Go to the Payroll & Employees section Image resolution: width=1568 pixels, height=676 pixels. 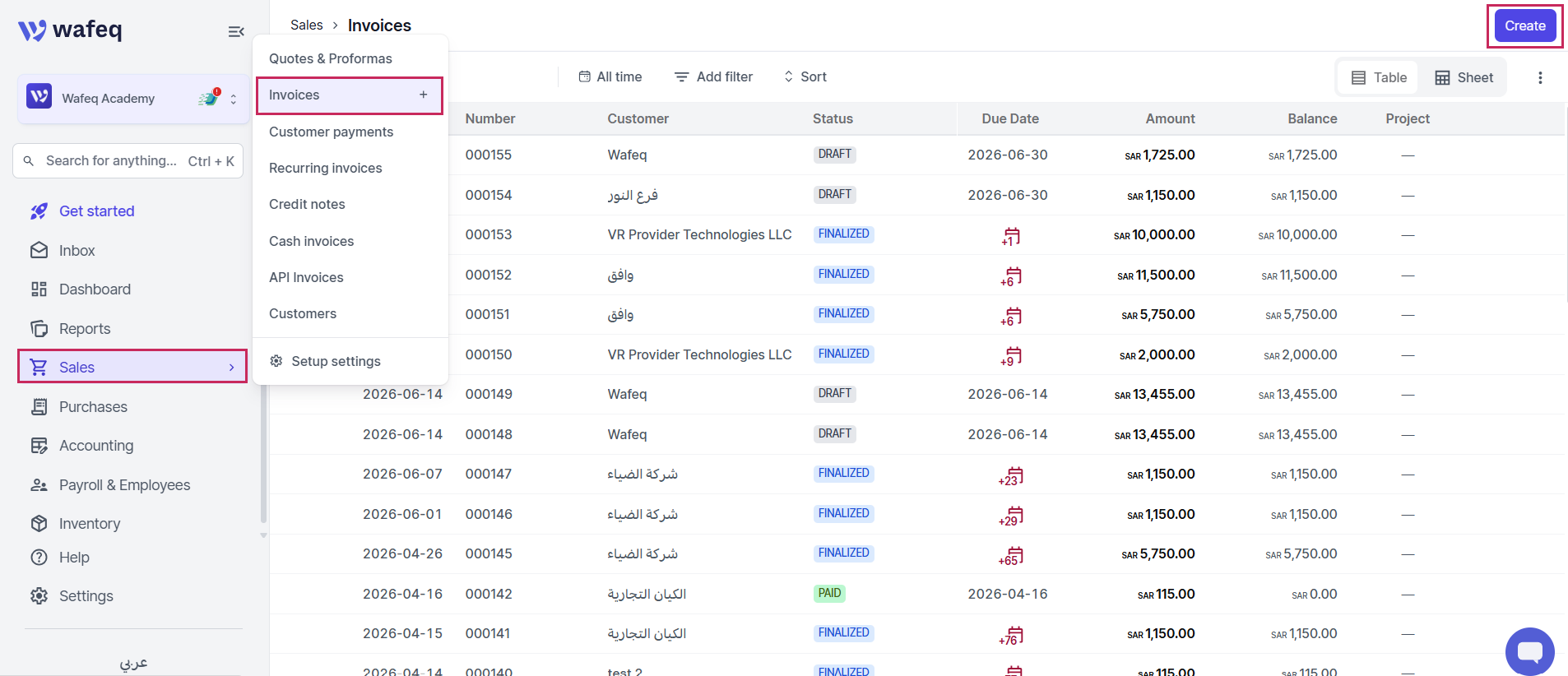click(124, 485)
